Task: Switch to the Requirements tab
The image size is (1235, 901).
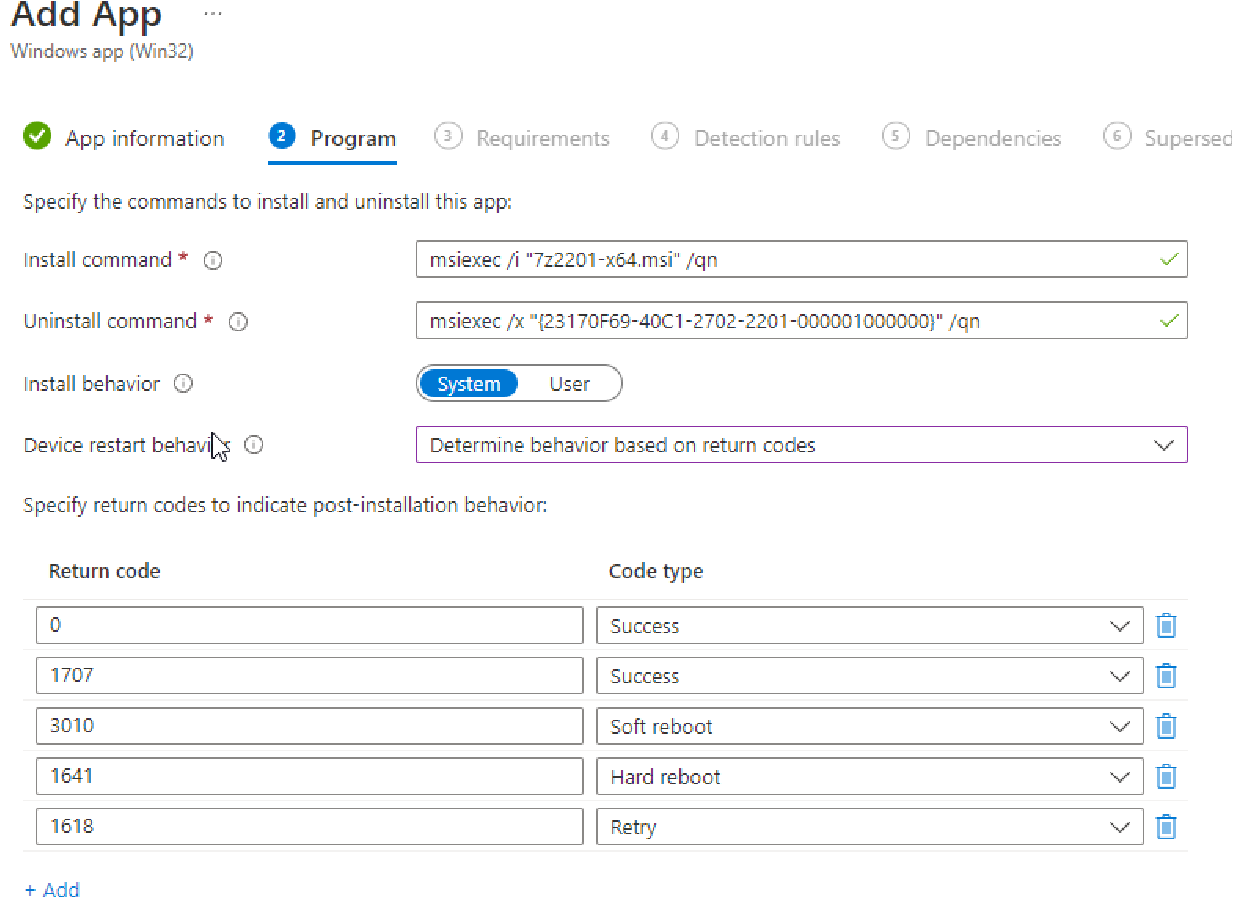Action: click(543, 138)
